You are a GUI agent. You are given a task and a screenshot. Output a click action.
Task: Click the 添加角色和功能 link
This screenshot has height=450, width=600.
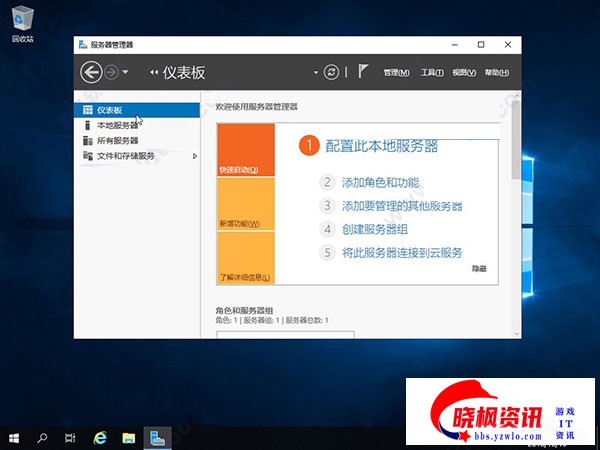[x=380, y=182]
